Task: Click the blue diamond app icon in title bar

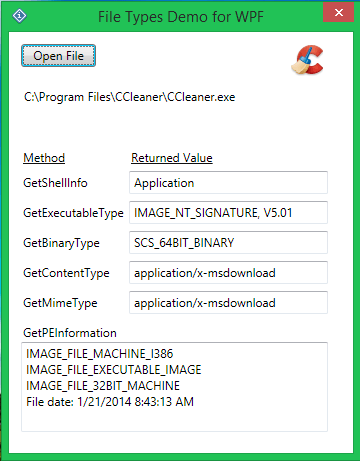Action: 20,15
